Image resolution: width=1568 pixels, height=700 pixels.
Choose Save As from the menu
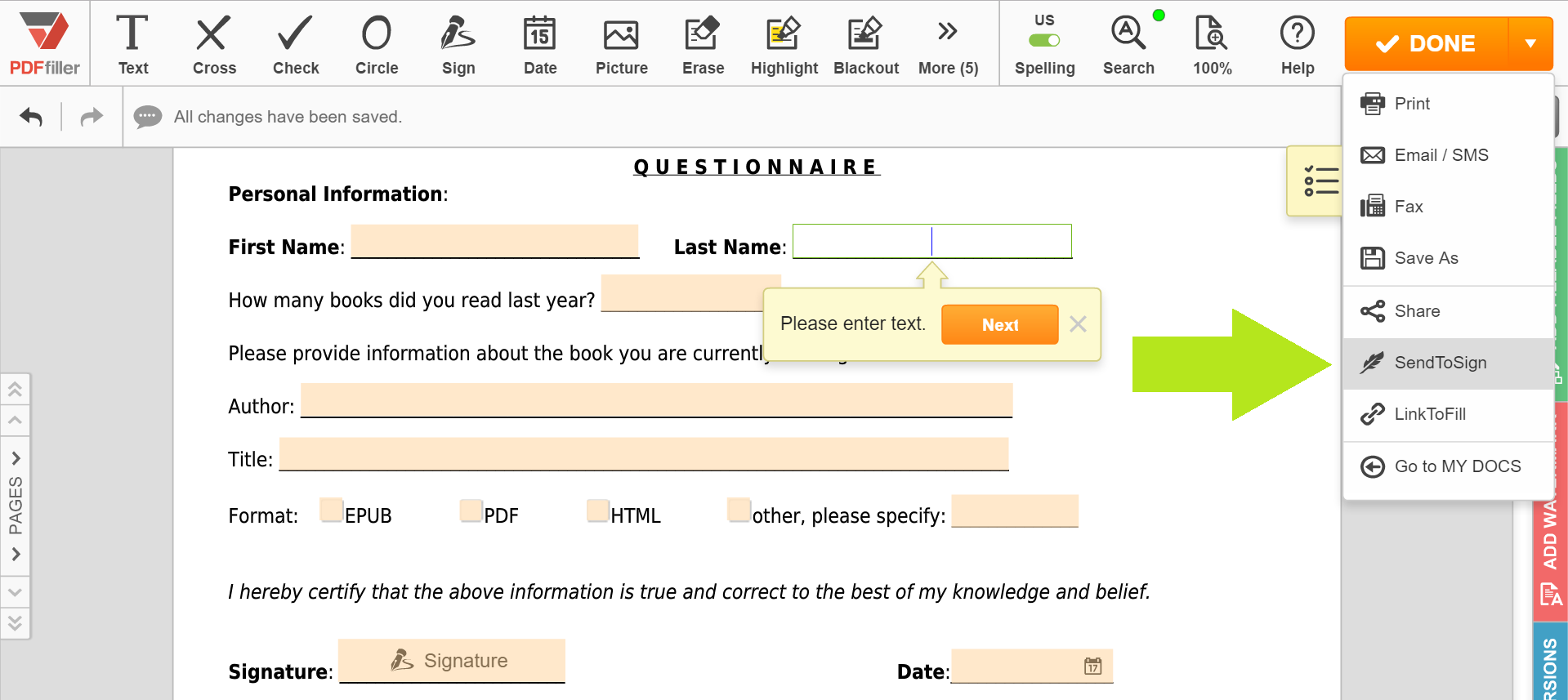(x=1448, y=258)
